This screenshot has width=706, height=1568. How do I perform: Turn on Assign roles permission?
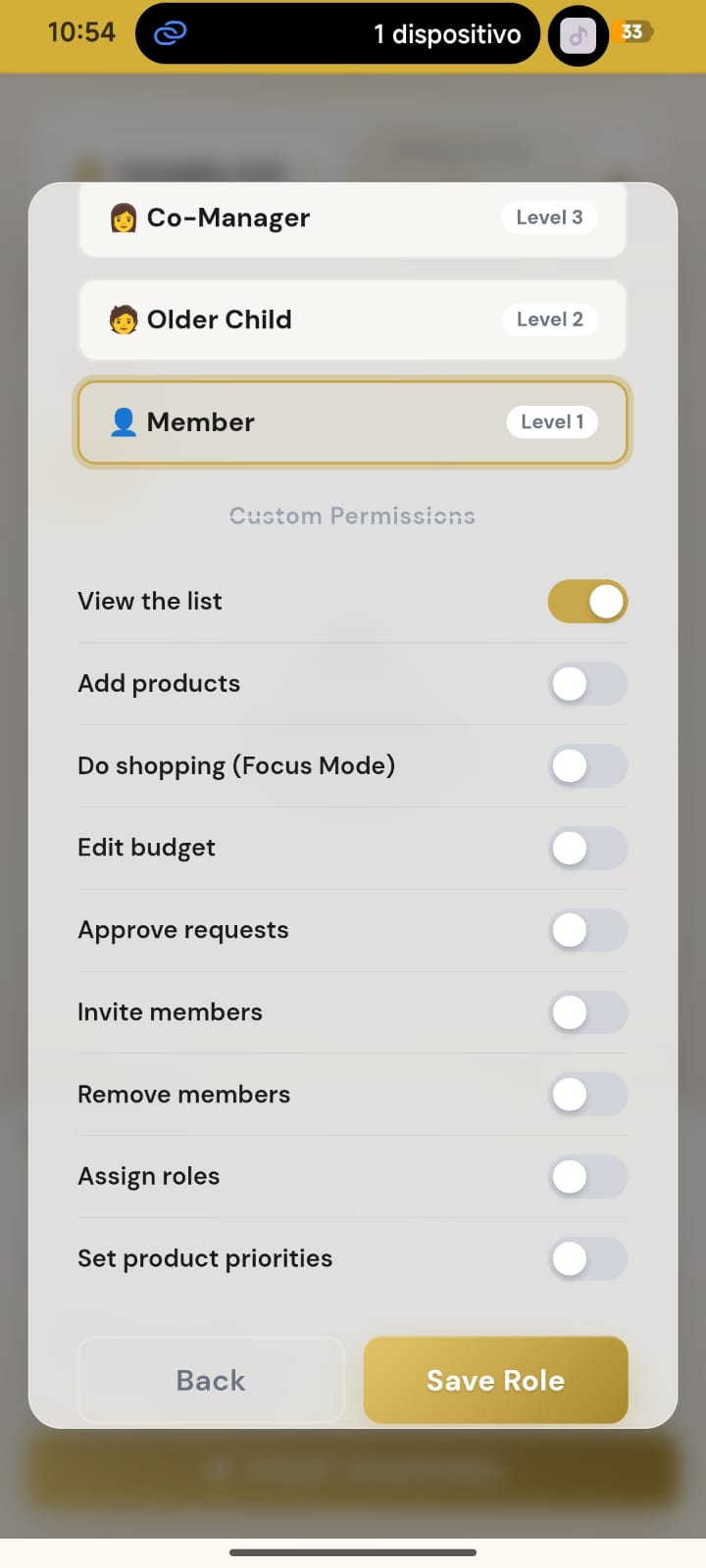pos(587,1177)
